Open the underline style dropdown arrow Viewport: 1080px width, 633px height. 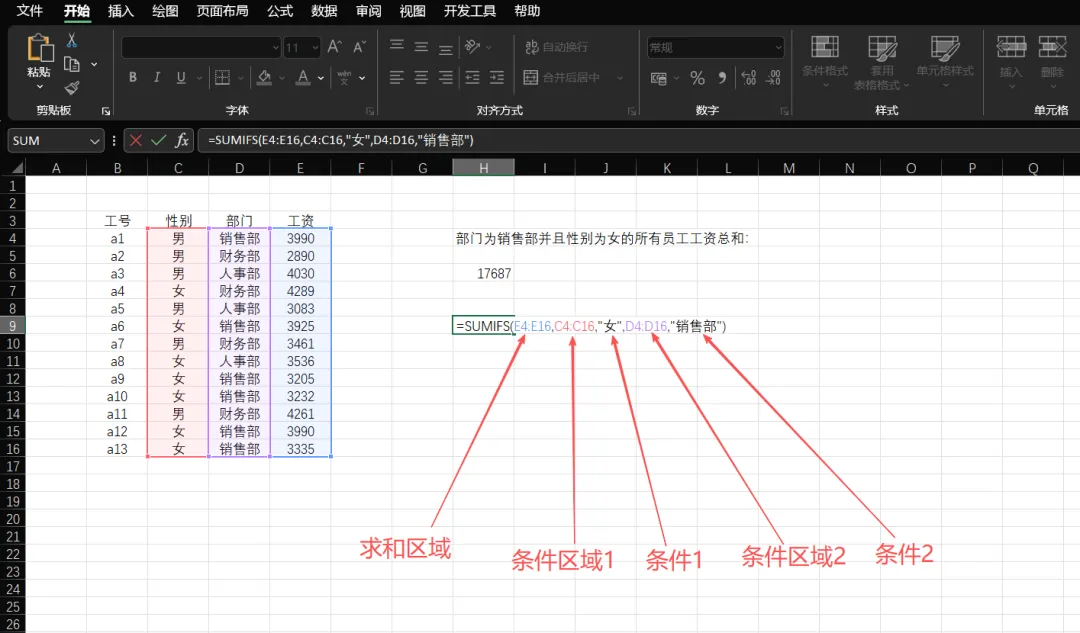(x=199, y=78)
